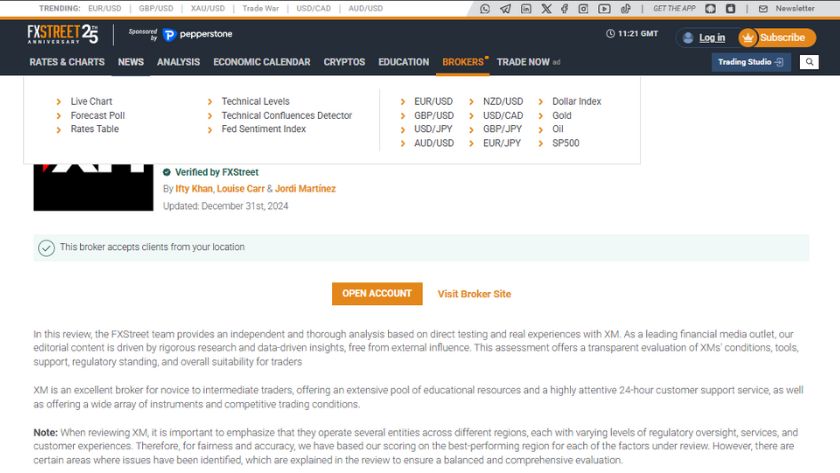The width and height of the screenshot is (840, 473).
Task: Click trending AUD/USD in top bar
Action: [x=365, y=9]
